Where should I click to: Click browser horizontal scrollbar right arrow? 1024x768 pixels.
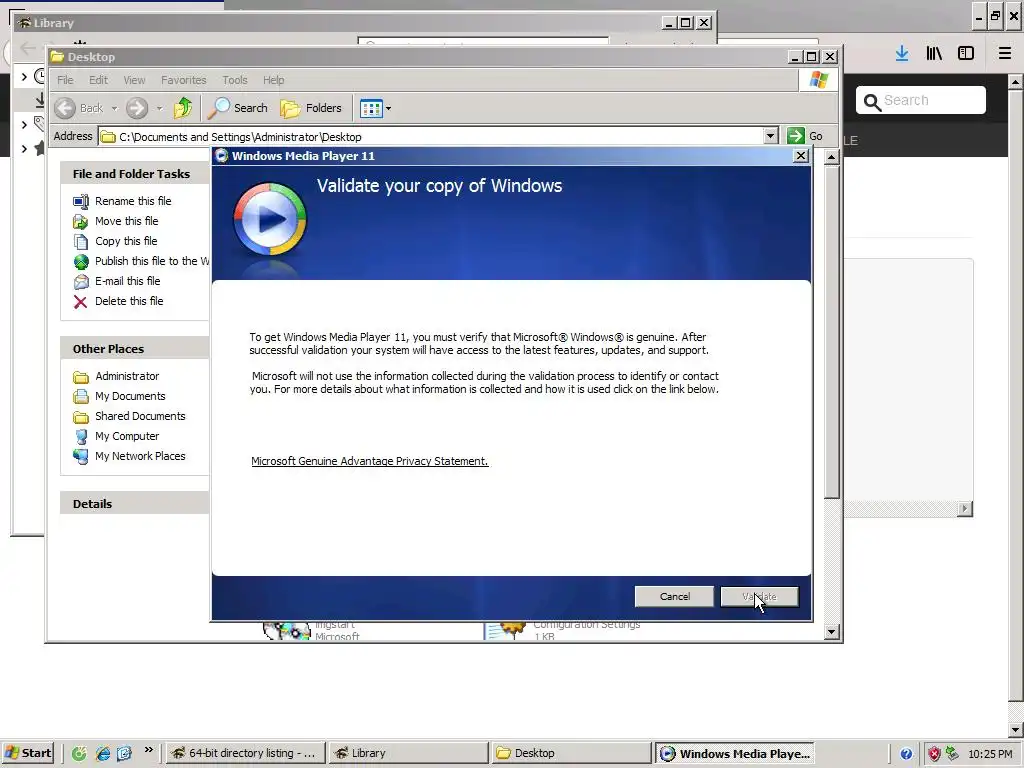[965, 509]
